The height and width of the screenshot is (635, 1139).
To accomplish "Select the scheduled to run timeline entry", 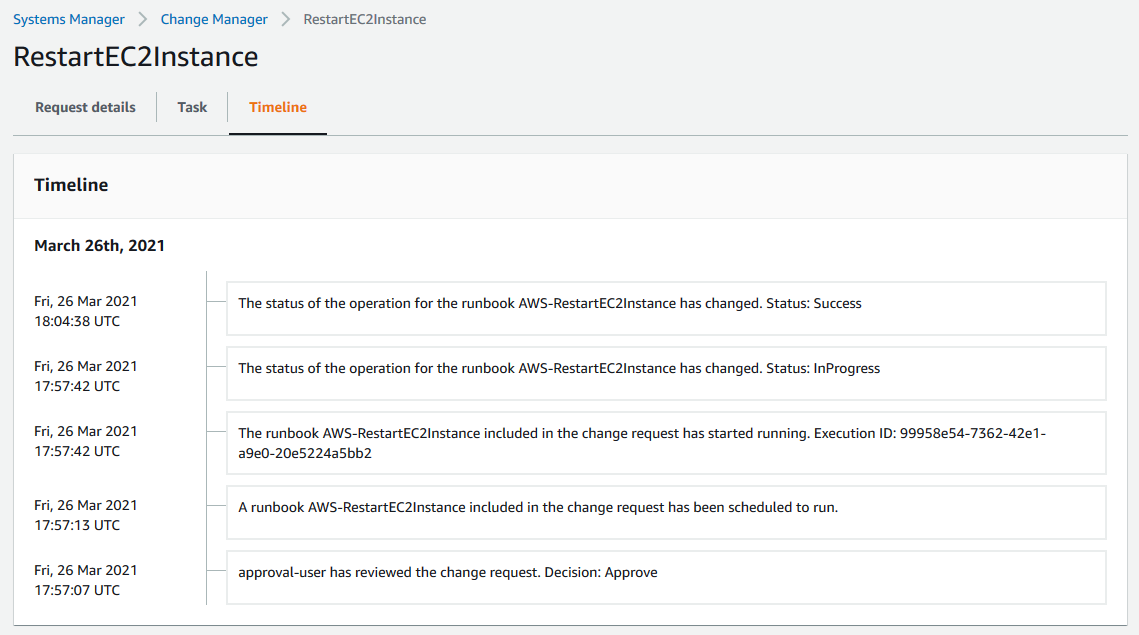I will (x=666, y=513).
